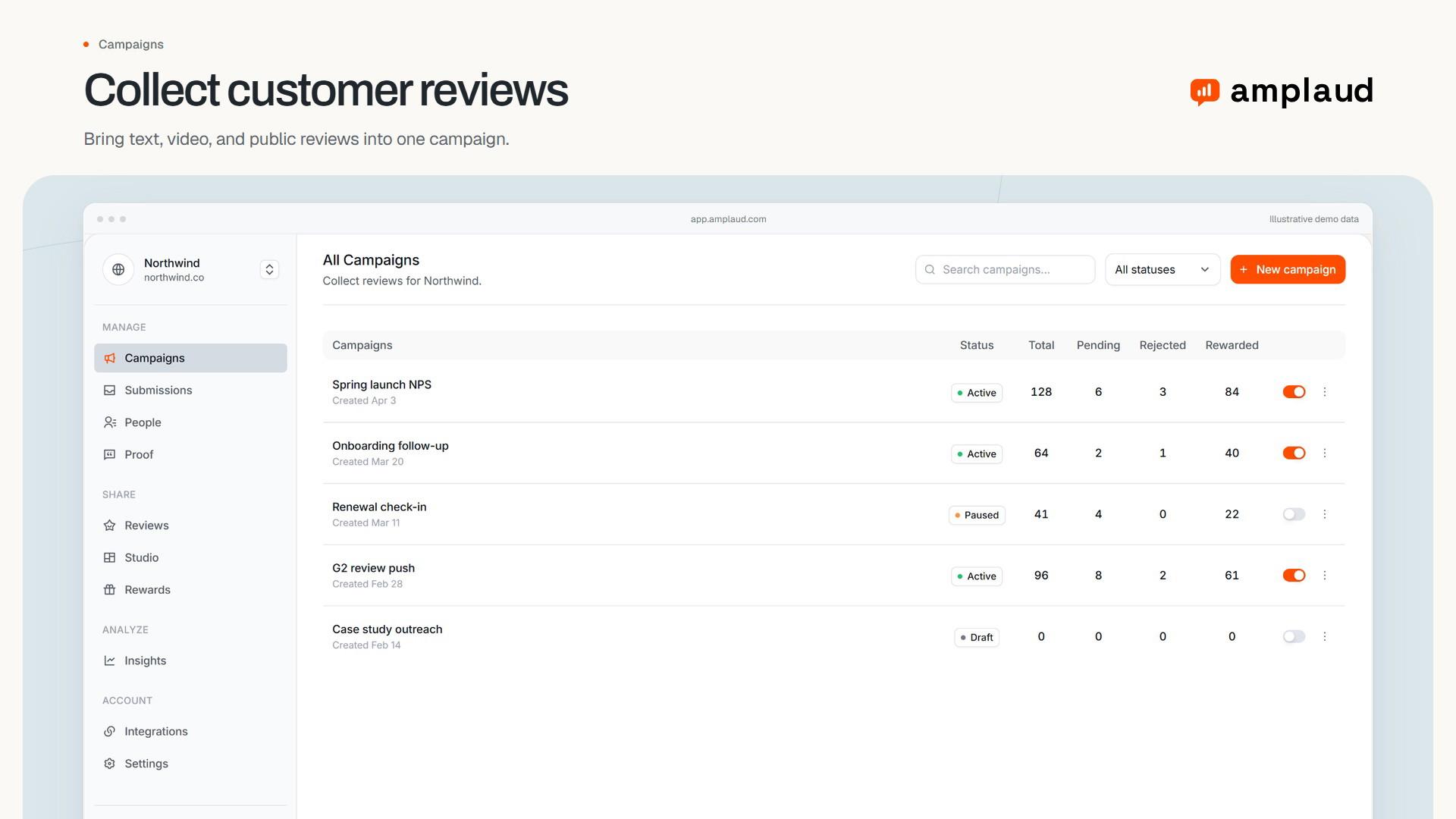This screenshot has height=819, width=1456.
Task: Click the inbox icon beside Submissions
Action: (x=110, y=390)
